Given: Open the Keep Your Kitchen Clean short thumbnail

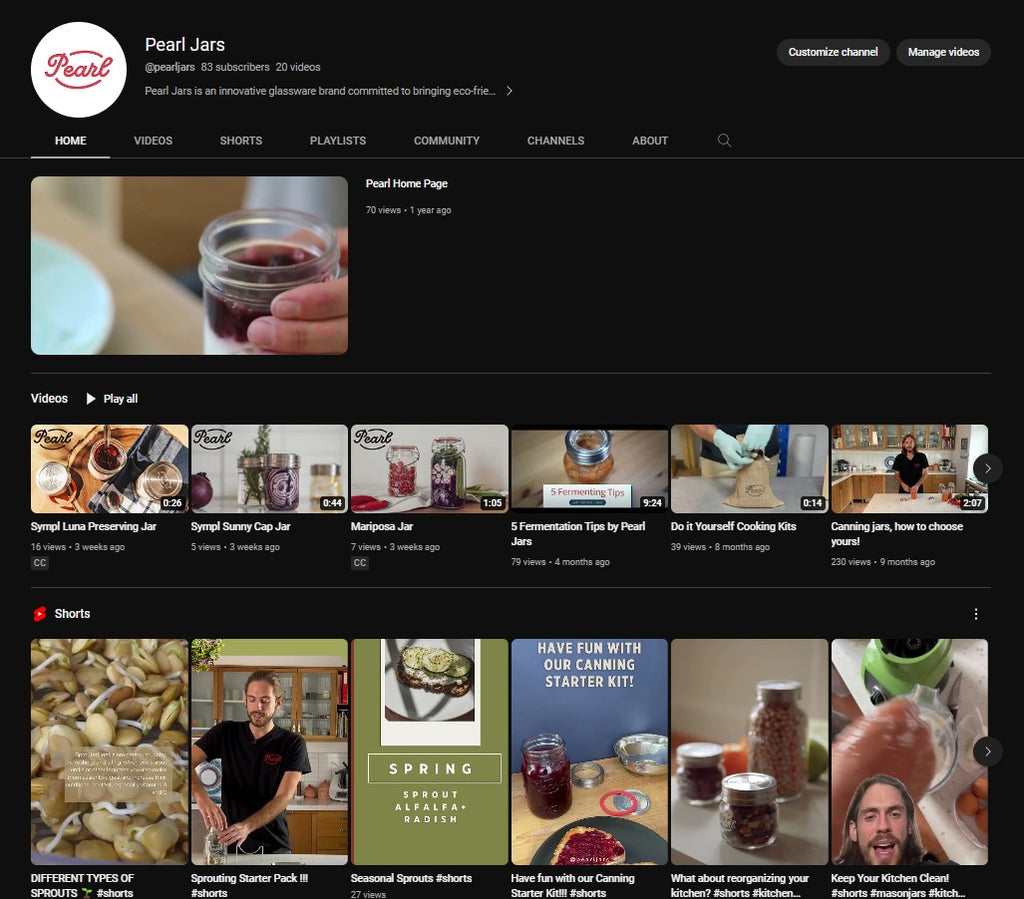Looking at the screenshot, I should tap(909, 752).
